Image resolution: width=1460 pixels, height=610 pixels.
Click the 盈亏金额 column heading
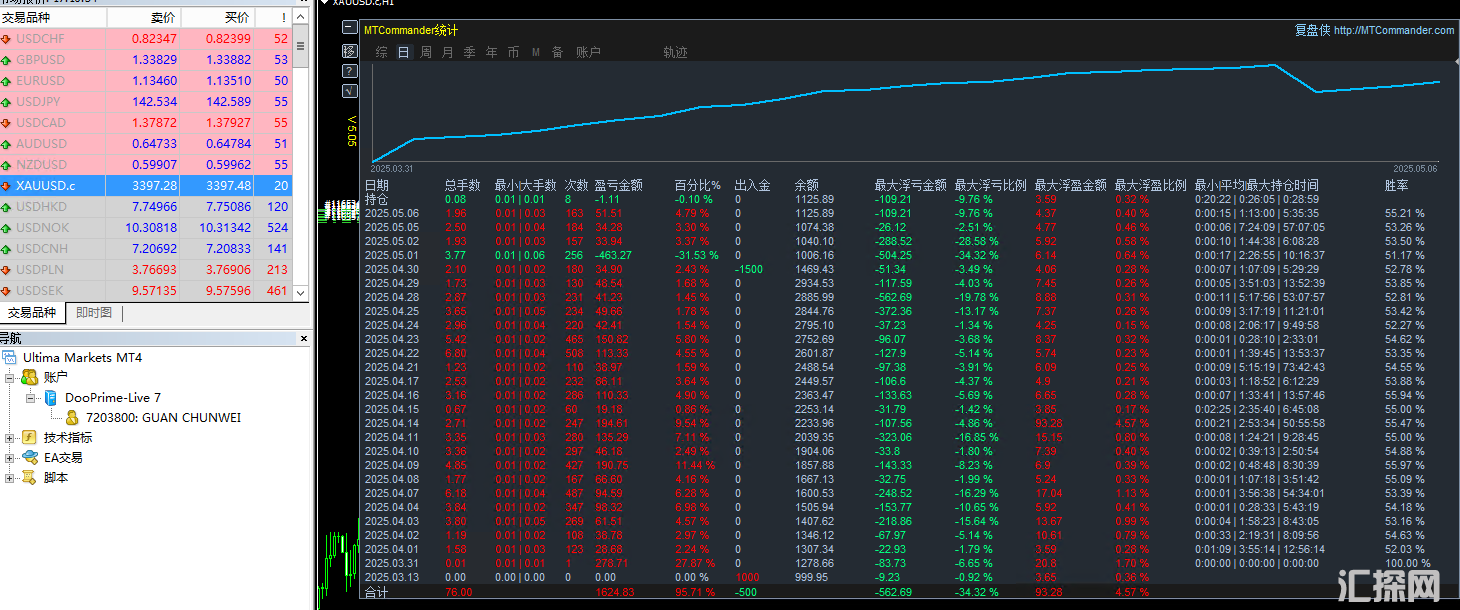[618, 185]
